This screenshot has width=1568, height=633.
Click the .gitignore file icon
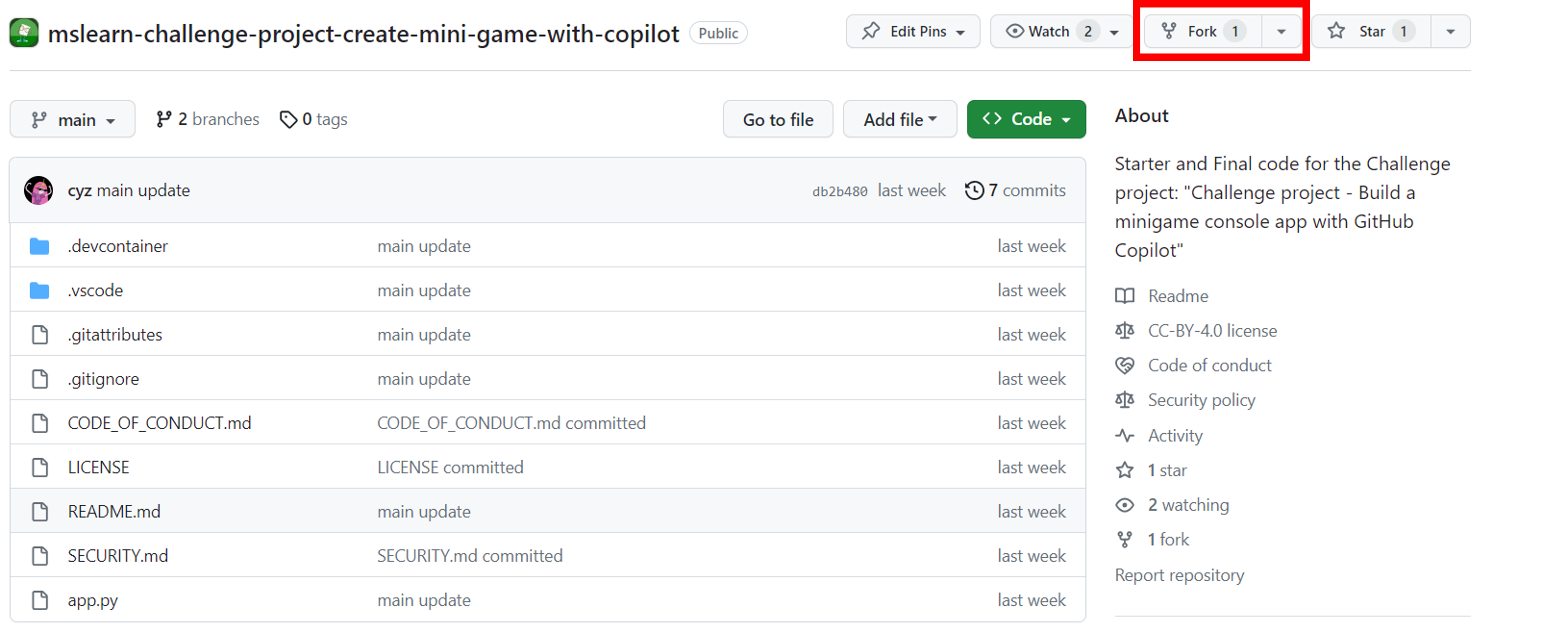click(40, 379)
